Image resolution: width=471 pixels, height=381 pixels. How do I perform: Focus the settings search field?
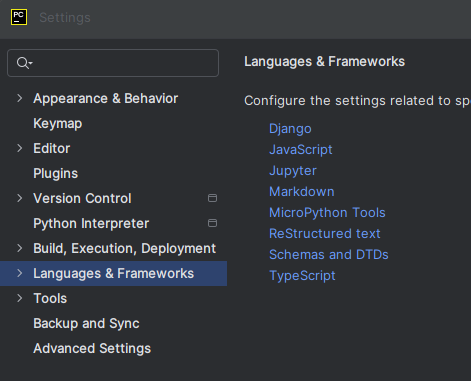click(x=113, y=63)
